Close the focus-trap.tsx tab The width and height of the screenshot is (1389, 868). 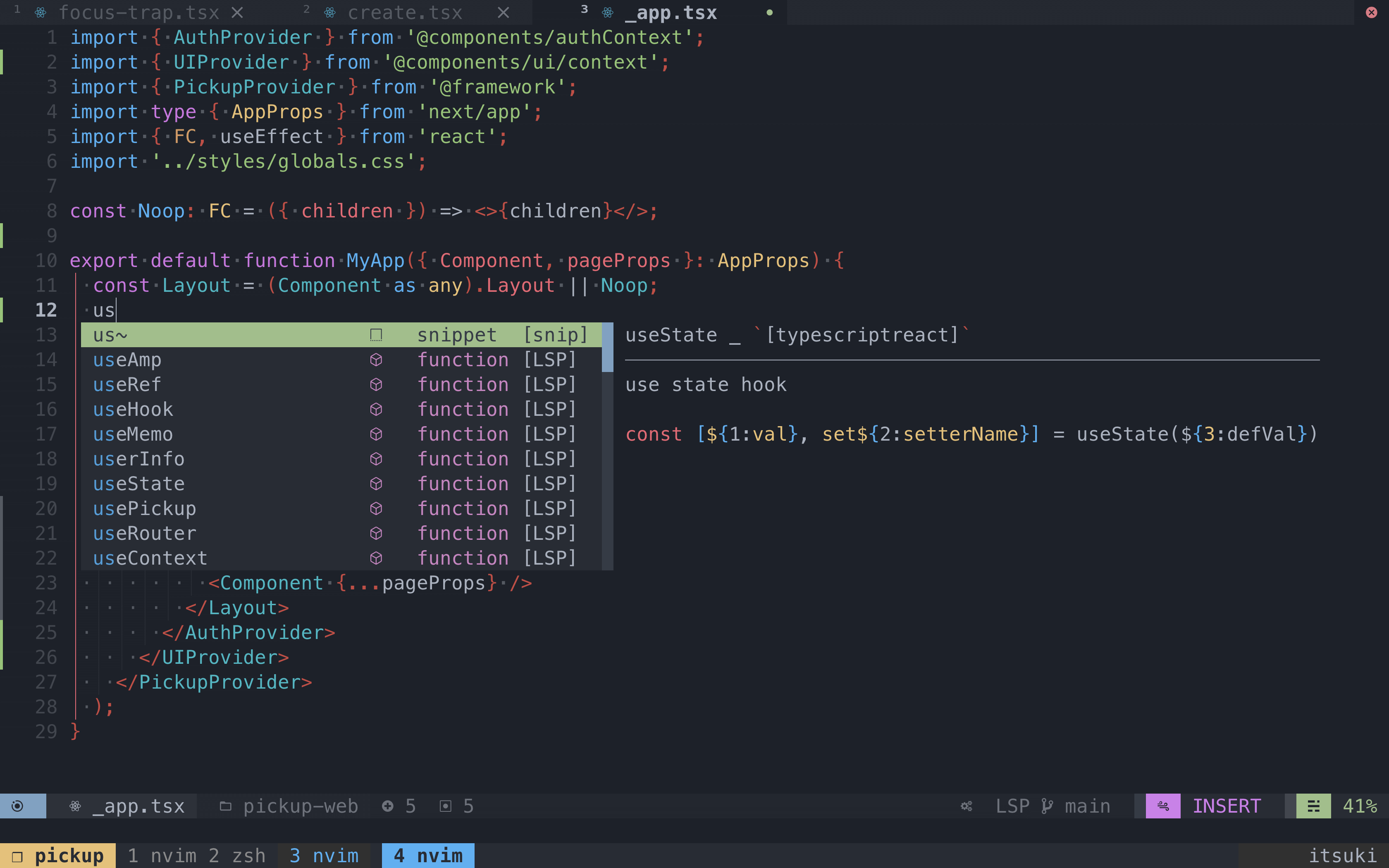[237, 13]
